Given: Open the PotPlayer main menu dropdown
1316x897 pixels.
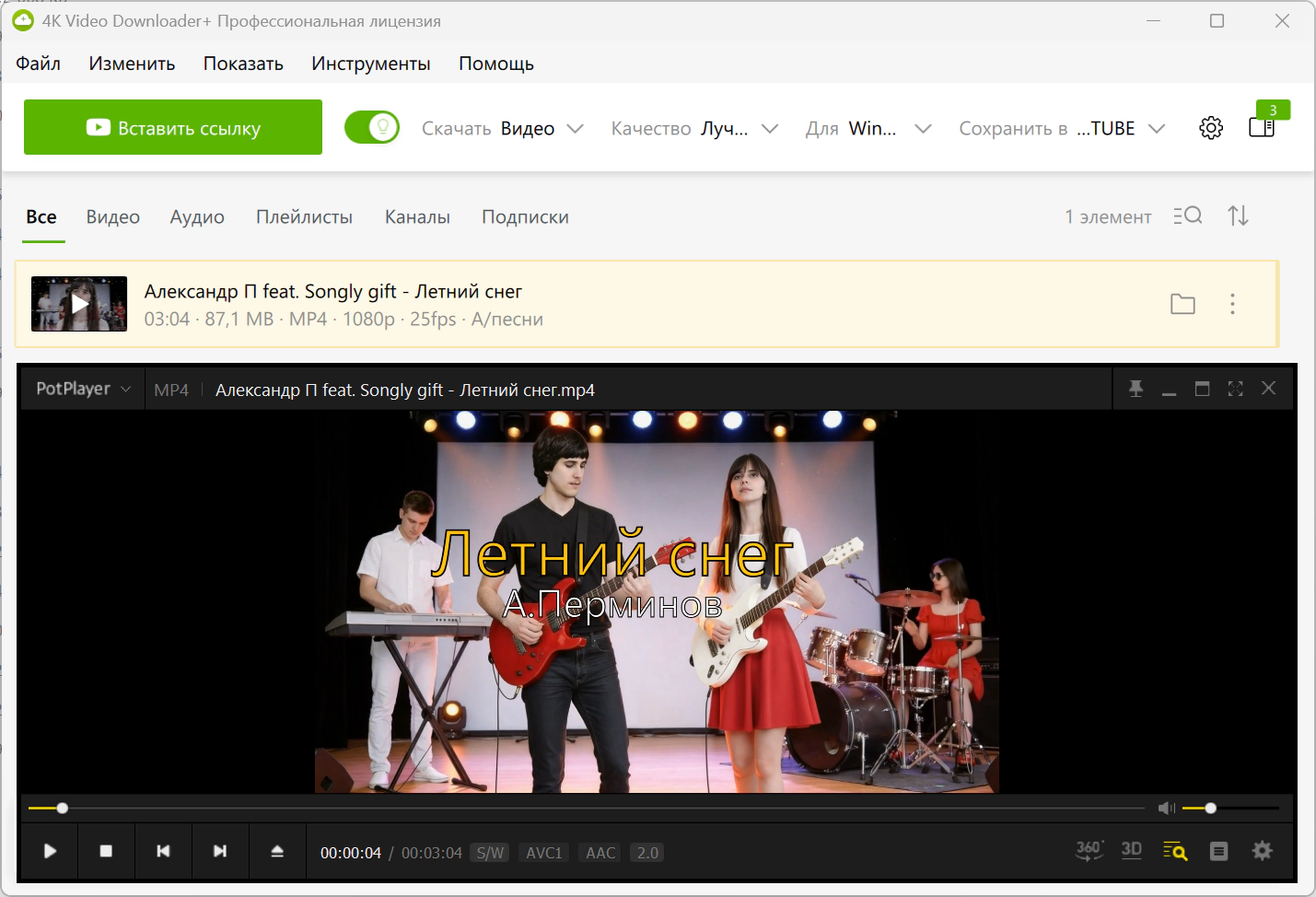Looking at the screenshot, I should (x=83, y=389).
